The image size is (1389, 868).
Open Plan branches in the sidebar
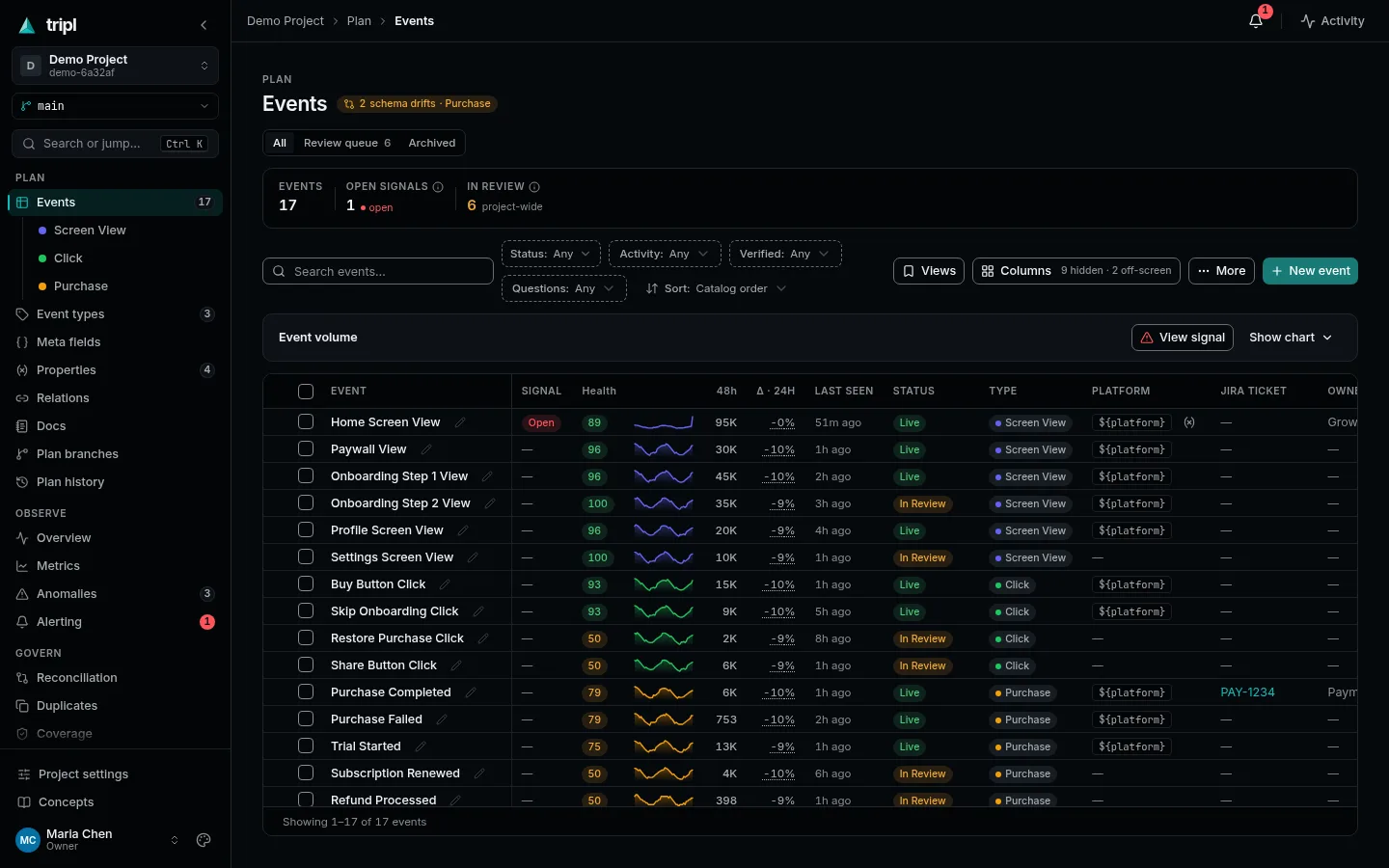point(115,454)
